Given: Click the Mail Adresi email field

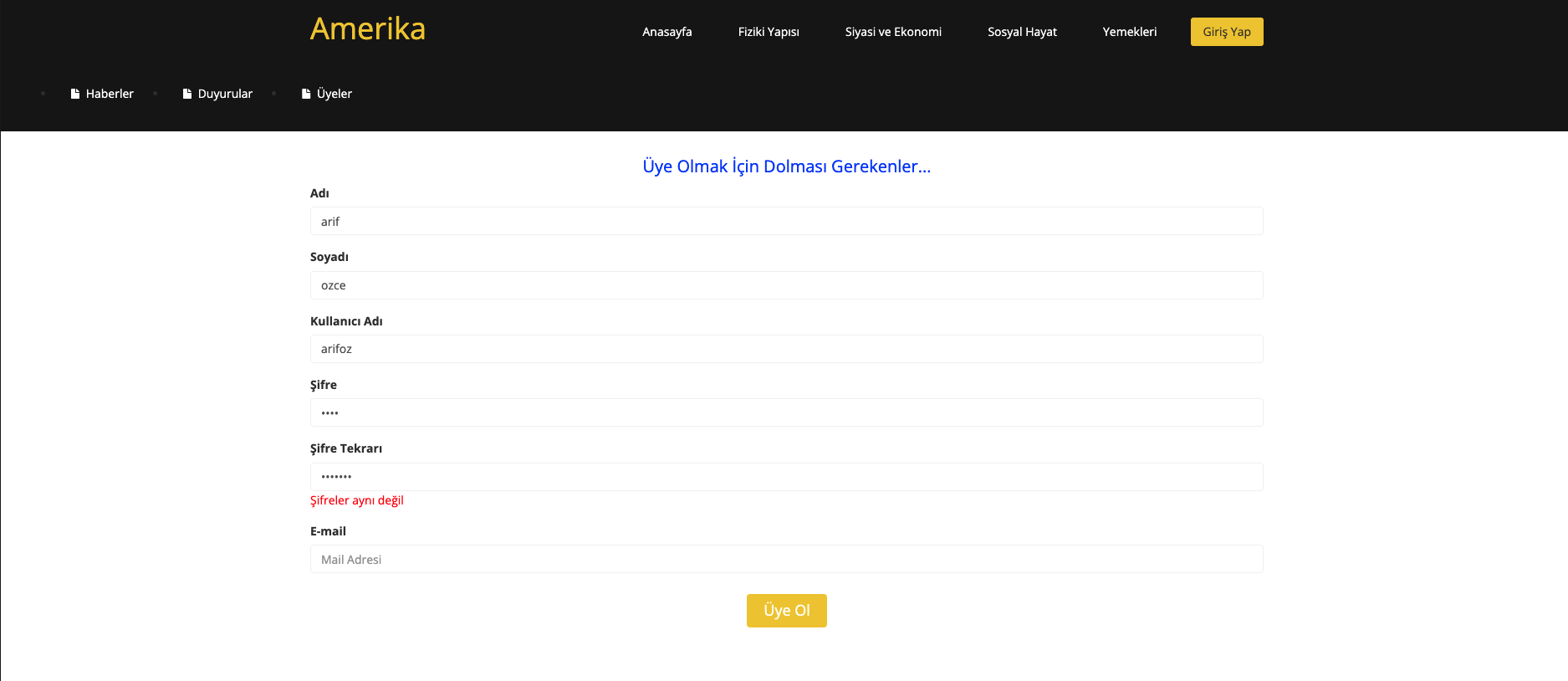Looking at the screenshot, I should (x=786, y=559).
